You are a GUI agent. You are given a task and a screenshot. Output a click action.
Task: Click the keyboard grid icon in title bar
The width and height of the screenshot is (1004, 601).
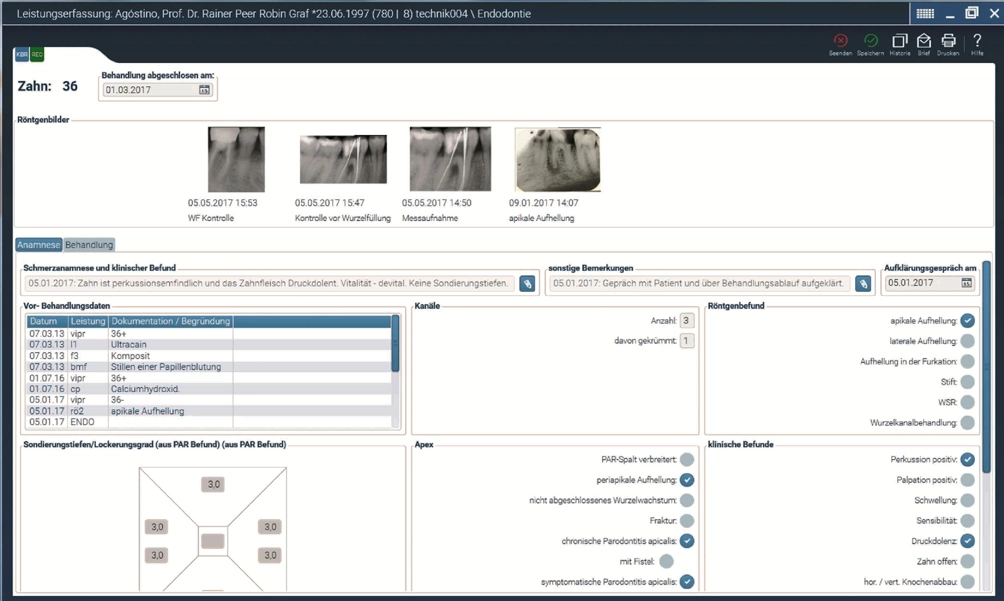point(925,13)
